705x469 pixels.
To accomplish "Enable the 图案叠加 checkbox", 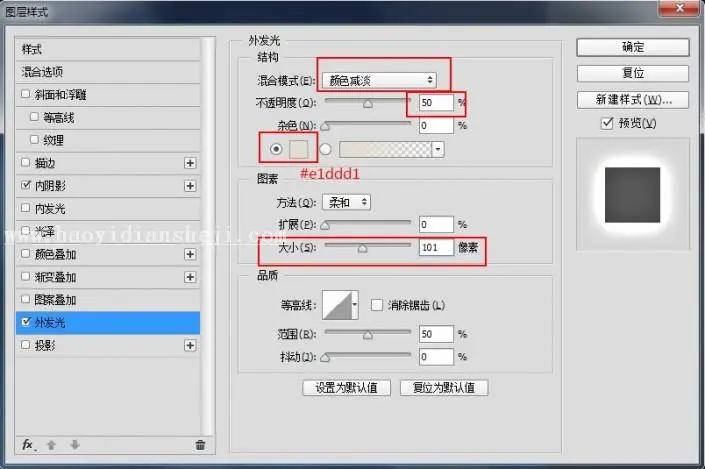I will 26,299.
